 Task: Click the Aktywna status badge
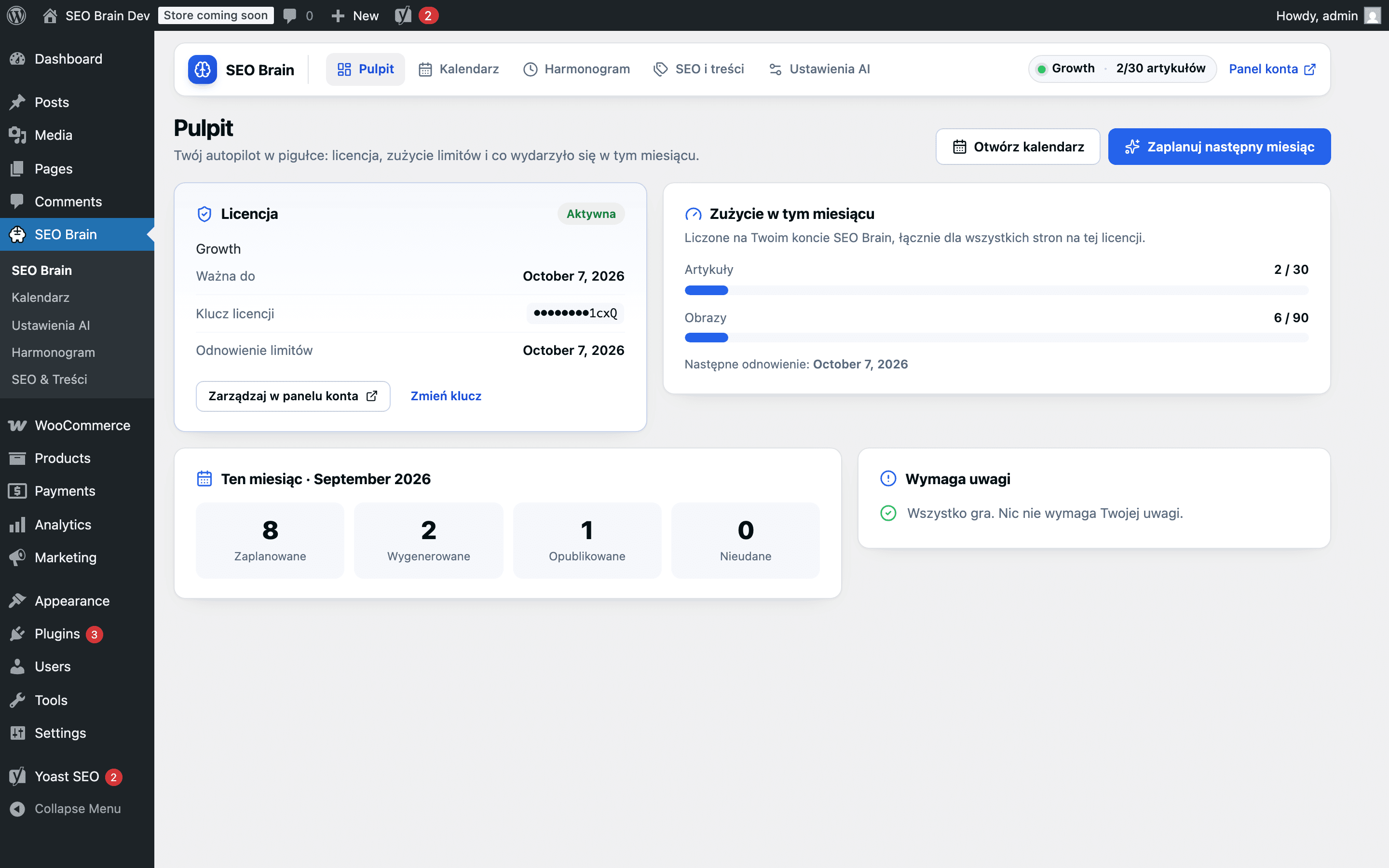pyautogui.click(x=591, y=214)
